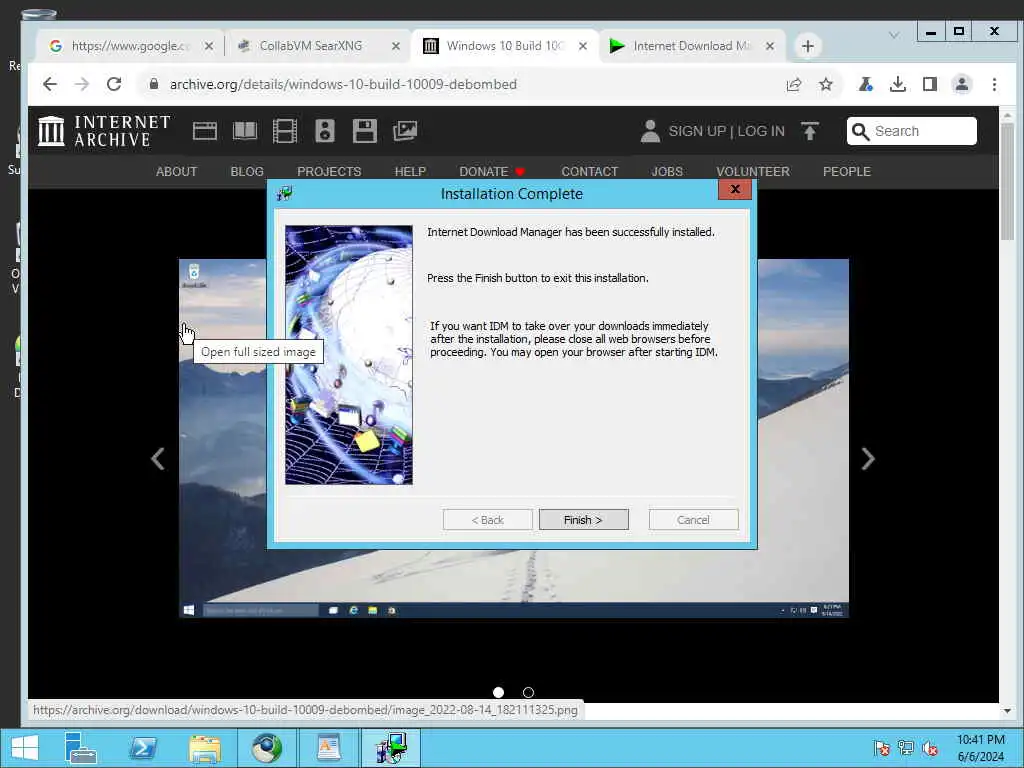The image size is (1024, 768).
Task: Click the IDM installer title bar icon
Action: tap(284, 193)
